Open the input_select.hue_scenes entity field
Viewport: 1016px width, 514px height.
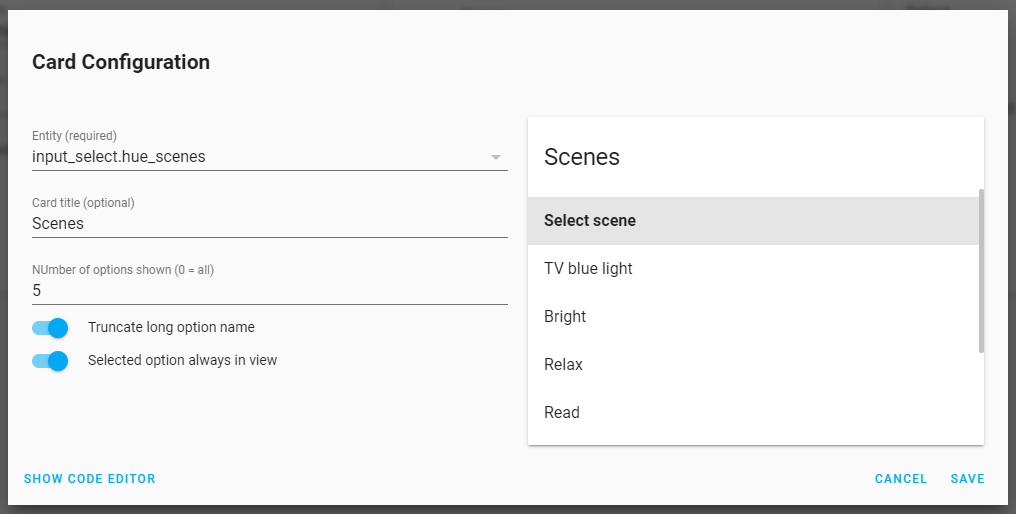[250, 157]
